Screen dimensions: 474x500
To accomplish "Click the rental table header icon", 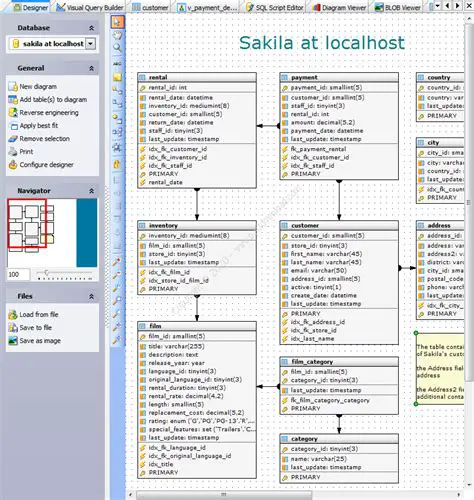I will click(142, 77).
